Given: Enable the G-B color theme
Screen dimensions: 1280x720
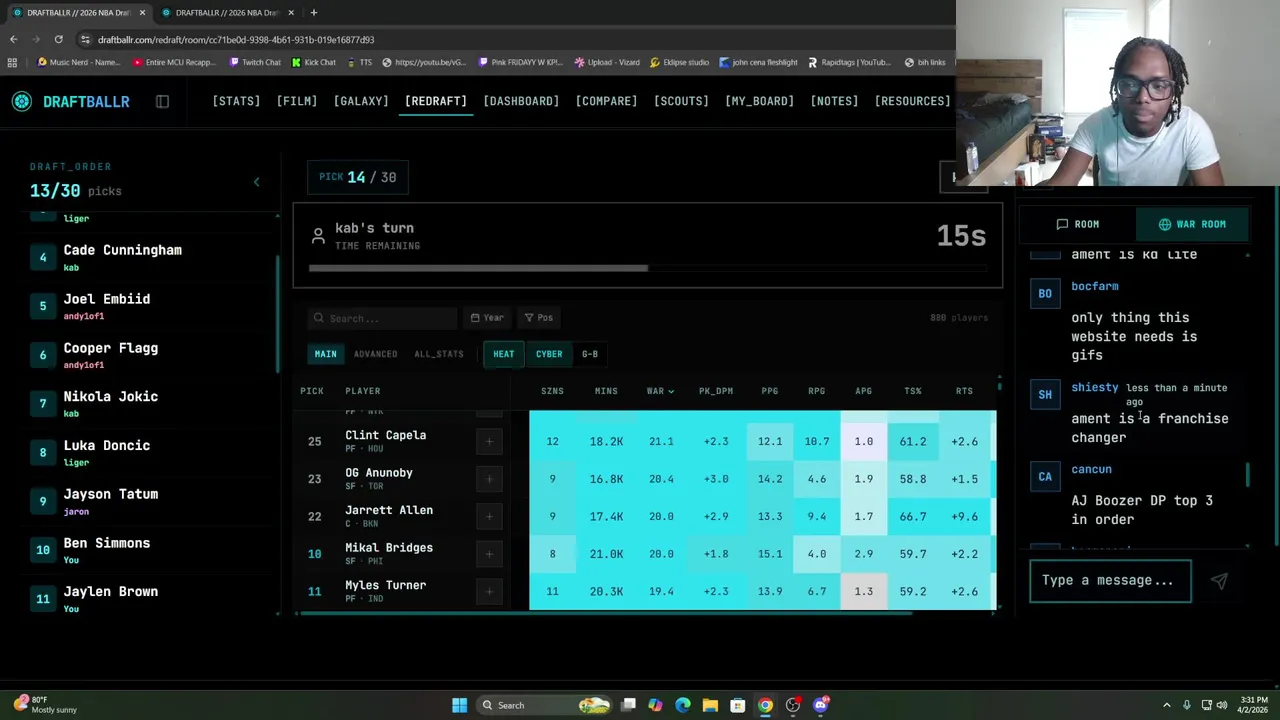Looking at the screenshot, I should [590, 354].
